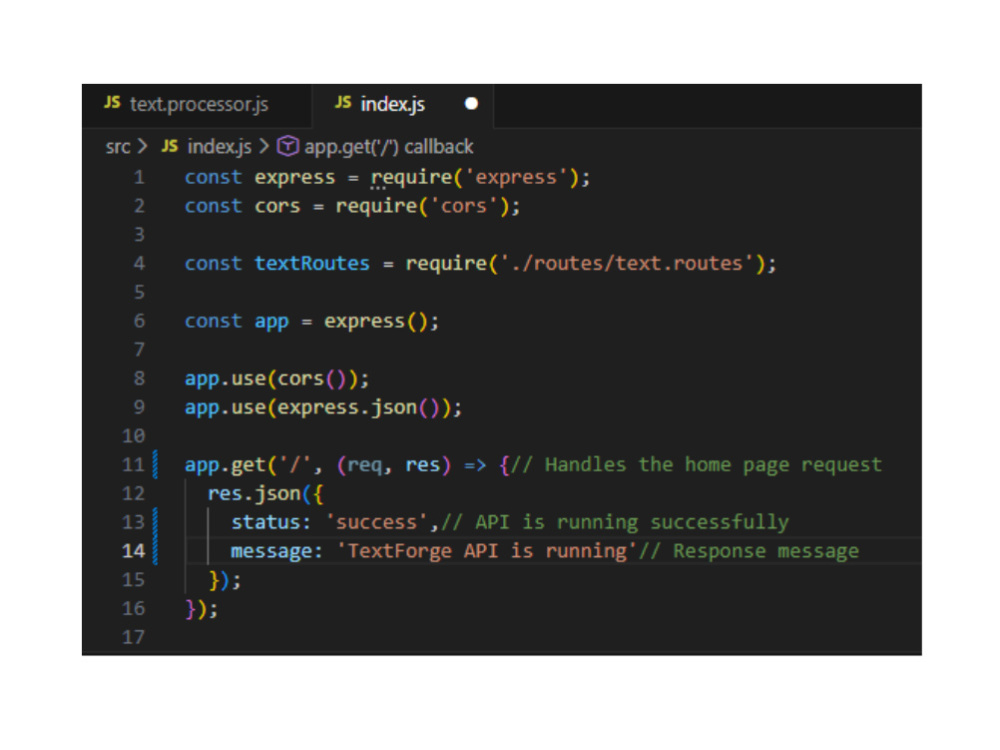Click line number 17 in the gutter
Screen dimensions: 1000x750
133,636
